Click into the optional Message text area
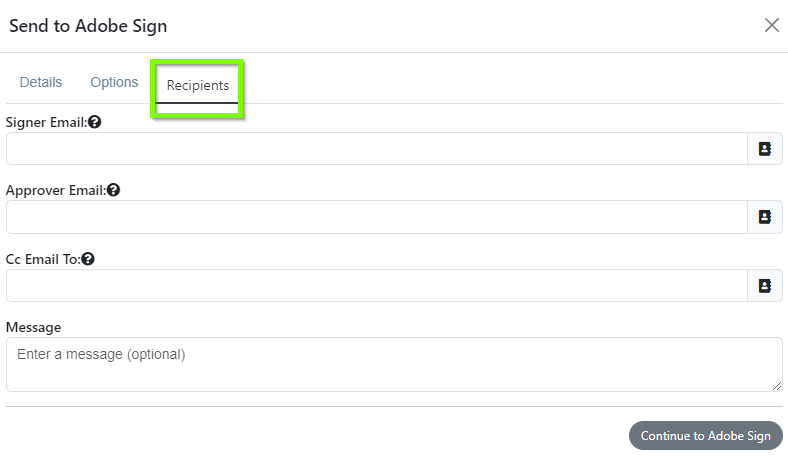788x461 pixels. (x=394, y=364)
